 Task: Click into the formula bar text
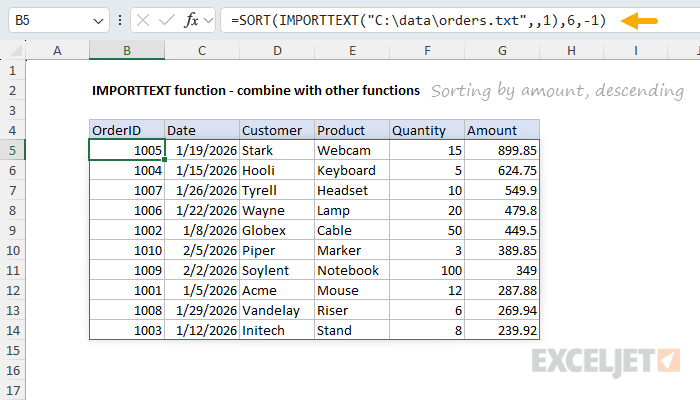pos(418,21)
